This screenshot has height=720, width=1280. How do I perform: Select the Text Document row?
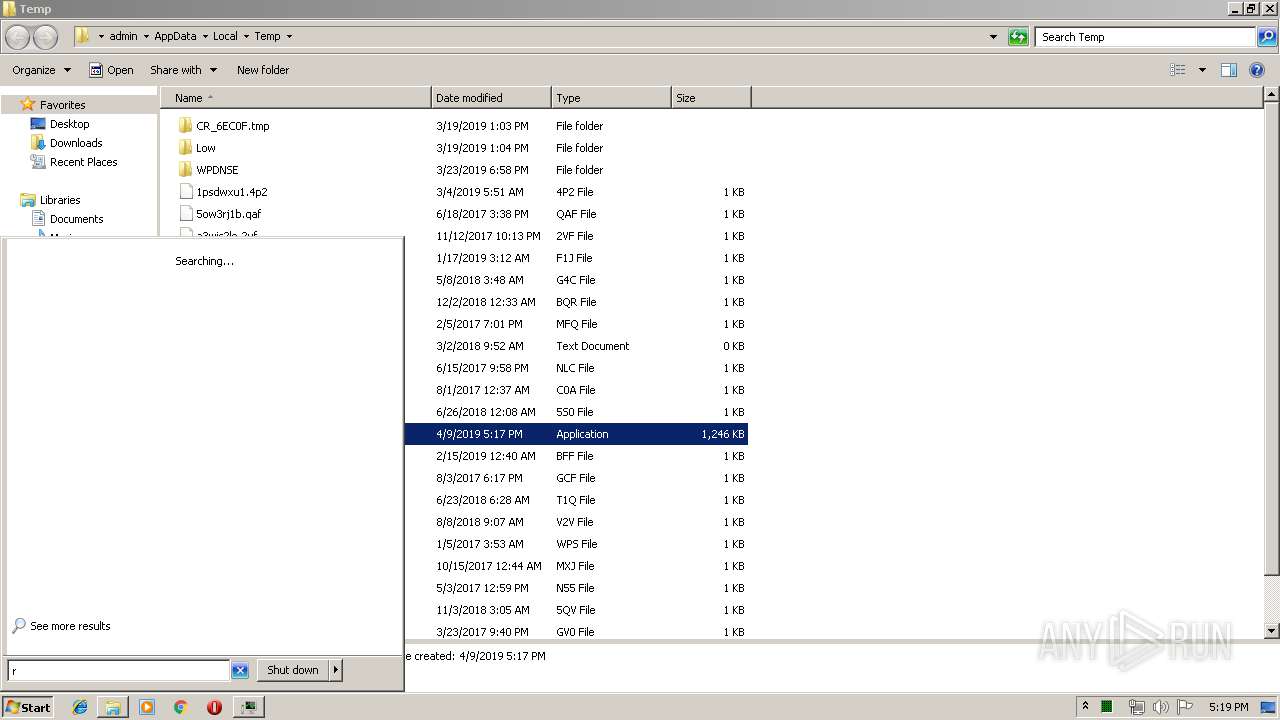tap(576, 346)
